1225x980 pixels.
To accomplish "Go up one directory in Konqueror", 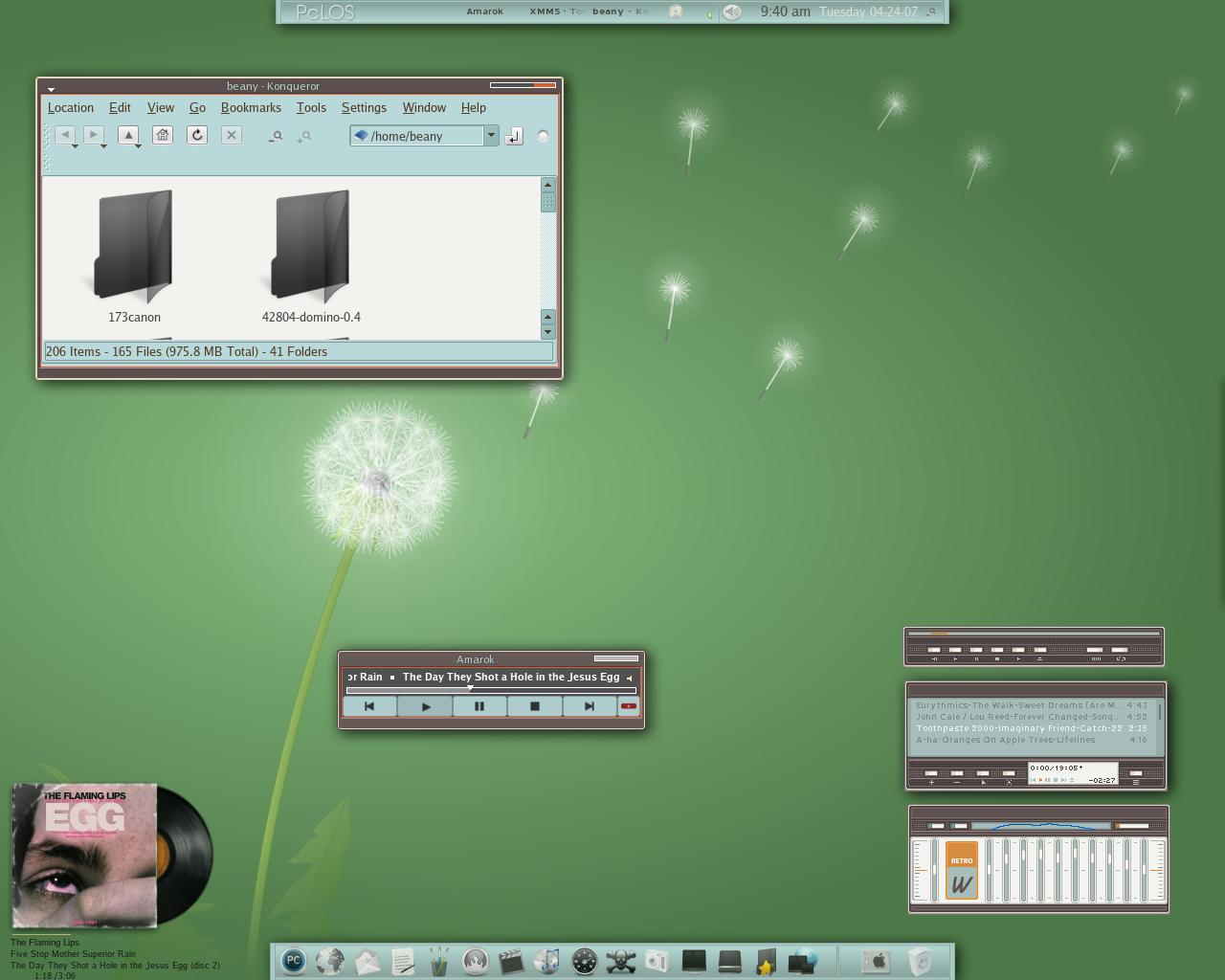I will click(x=128, y=135).
